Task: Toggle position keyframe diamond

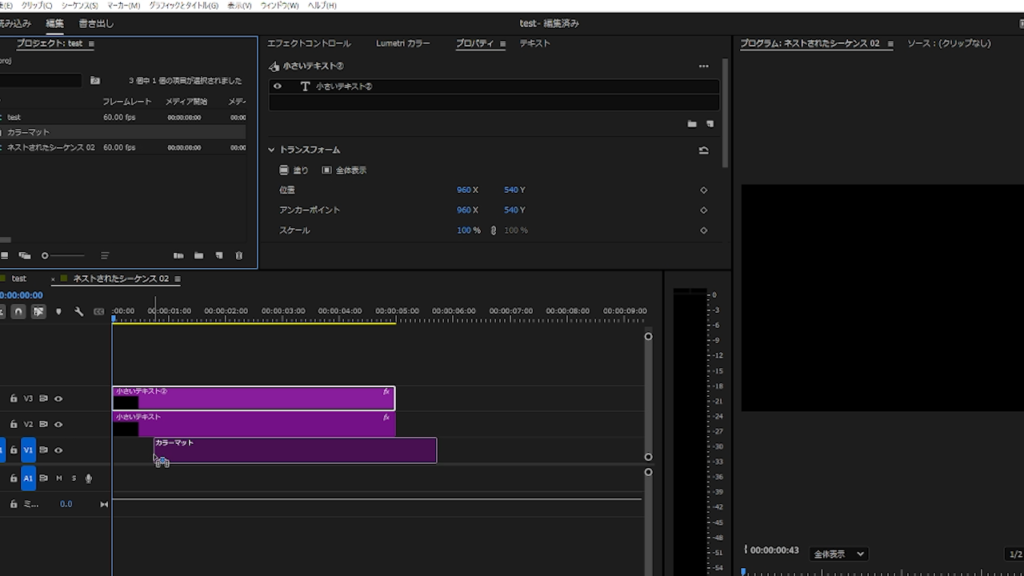Action: 703,190
